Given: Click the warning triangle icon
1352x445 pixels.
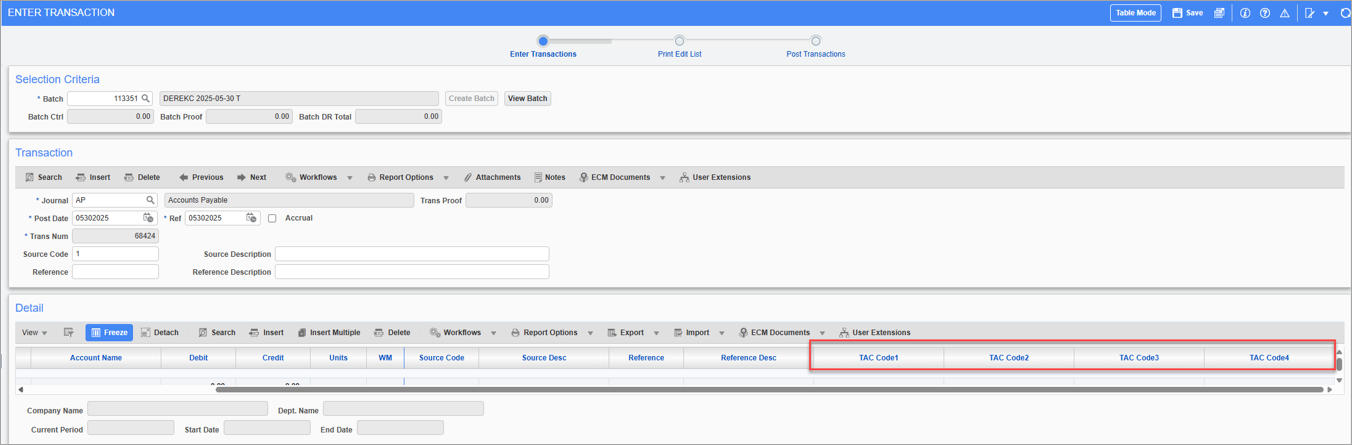Looking at the screenshot, I should (1285, 13).
